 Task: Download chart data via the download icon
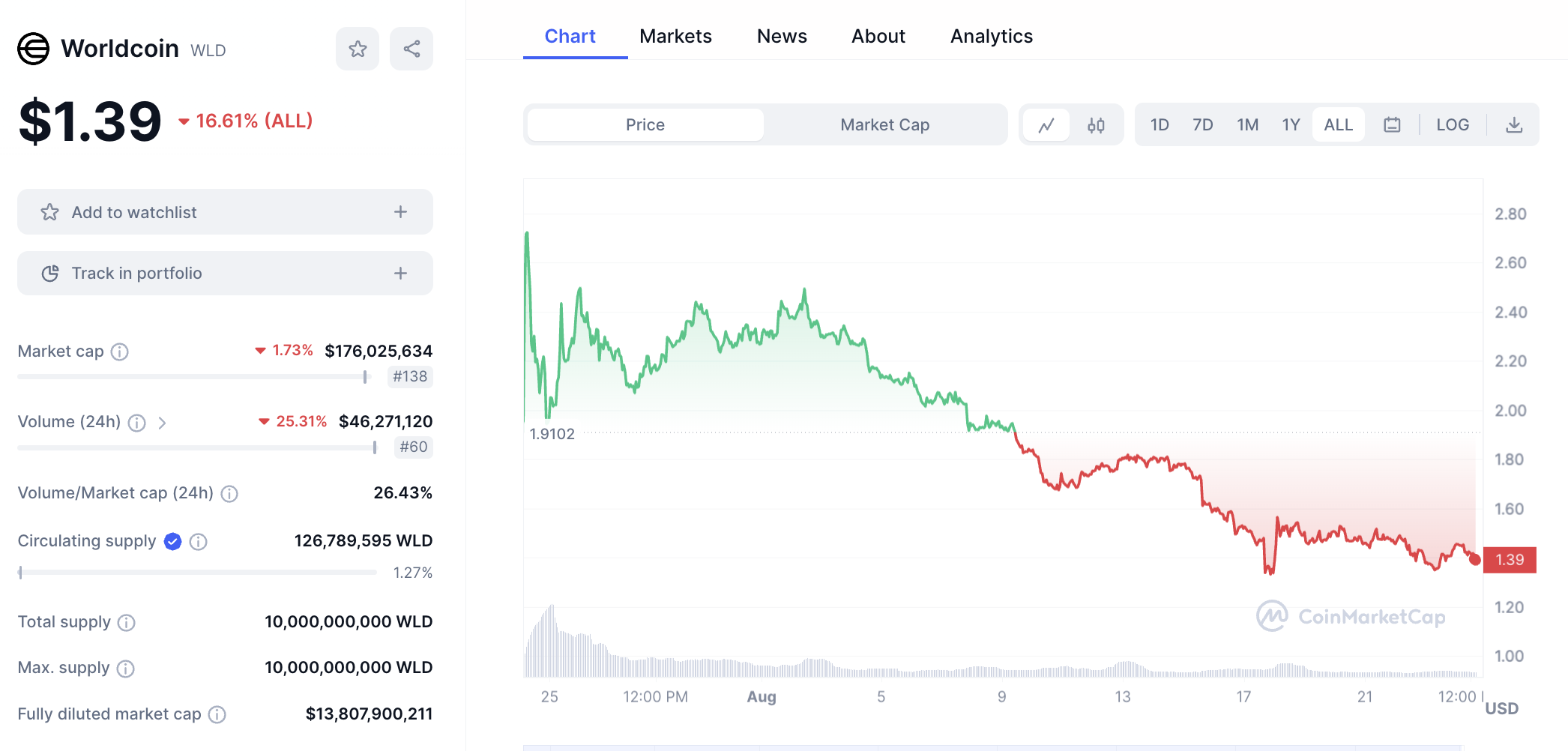click(x=1514, y=125)
